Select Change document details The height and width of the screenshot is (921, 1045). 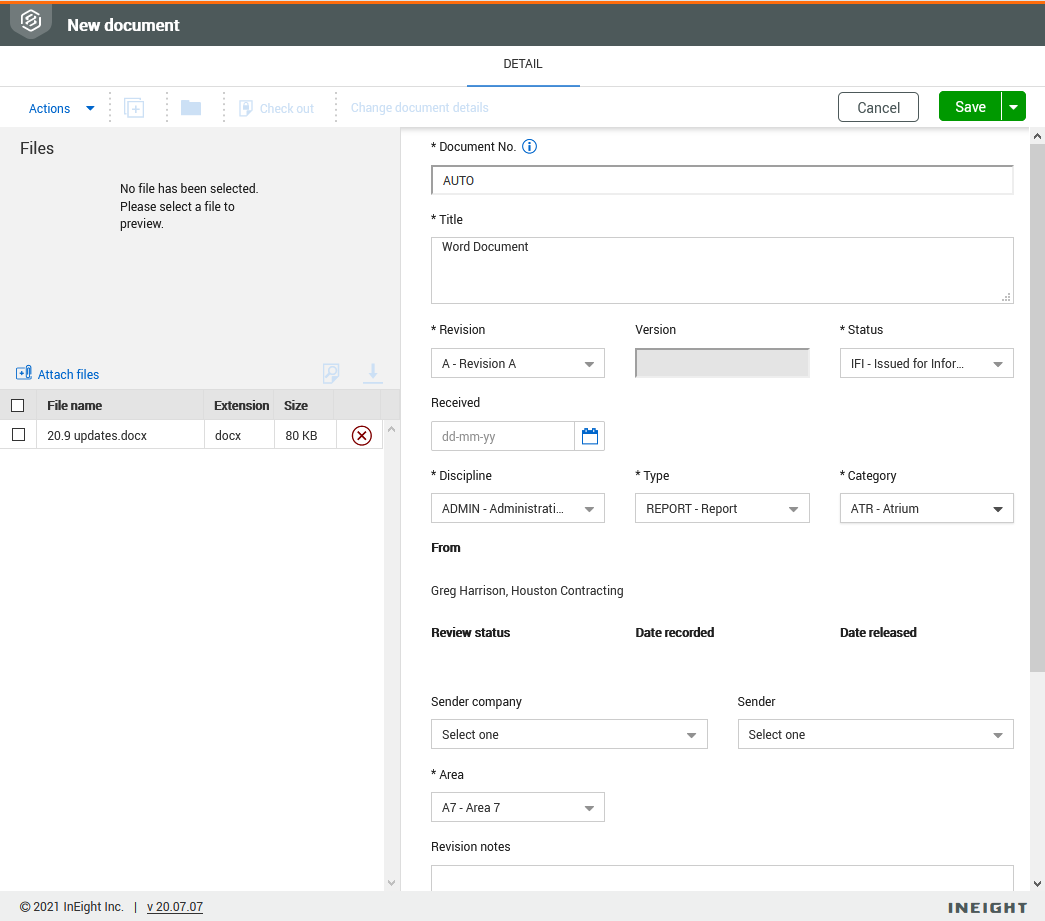click(x=419, y=107)
